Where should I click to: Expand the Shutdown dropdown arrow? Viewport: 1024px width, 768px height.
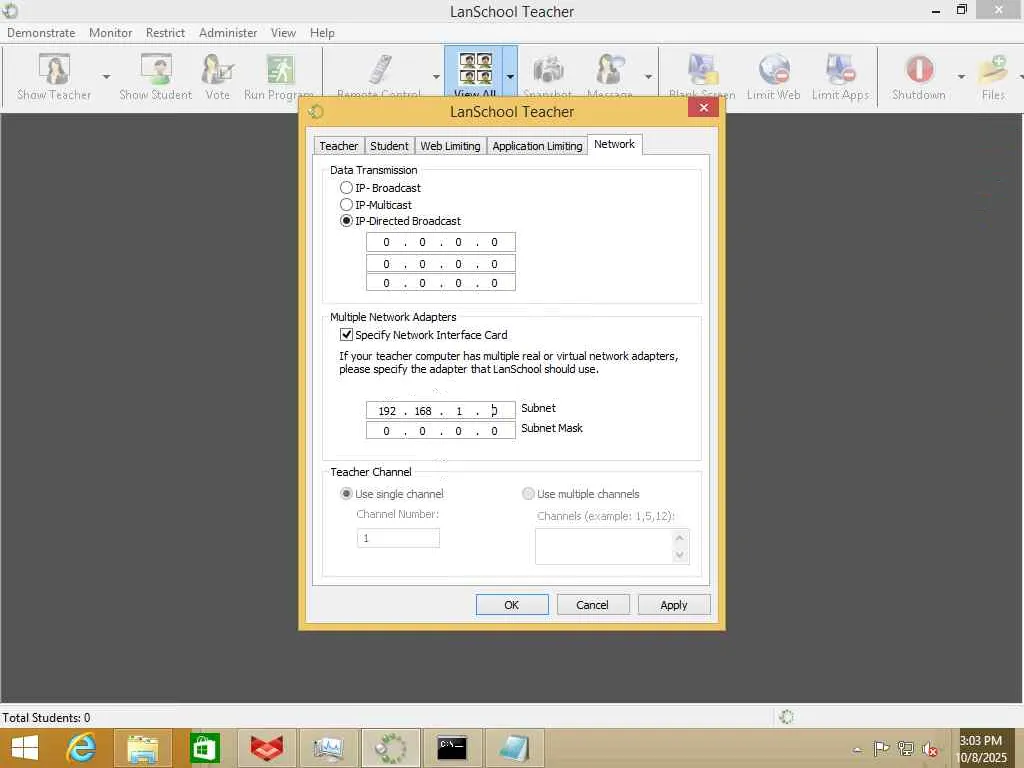(x=961, y=76)
